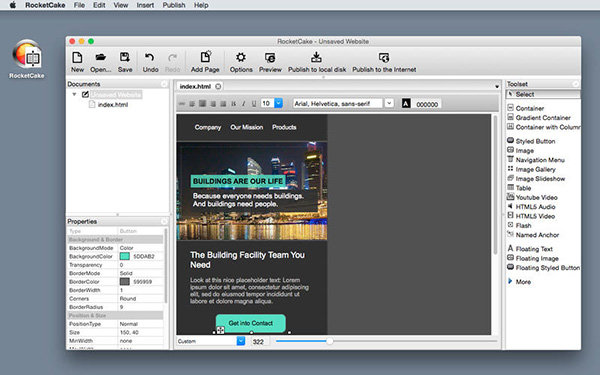Screen dimensions: 600x375
Task: Open the Publish menu
Action: [x=174, y=5]
